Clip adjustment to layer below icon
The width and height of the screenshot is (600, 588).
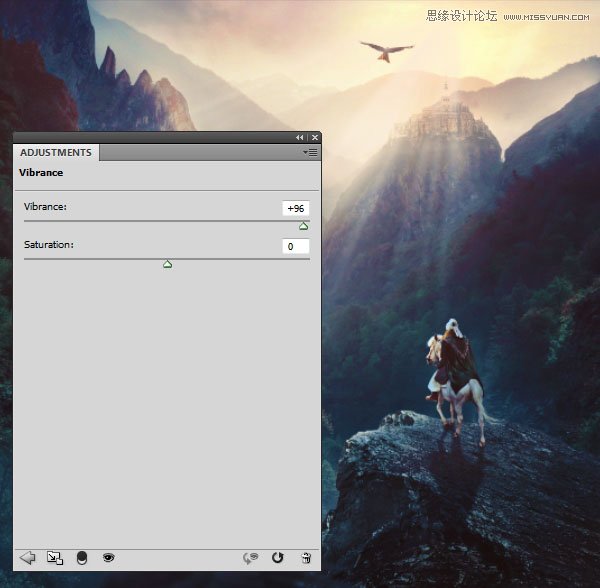tap(82, 558)
